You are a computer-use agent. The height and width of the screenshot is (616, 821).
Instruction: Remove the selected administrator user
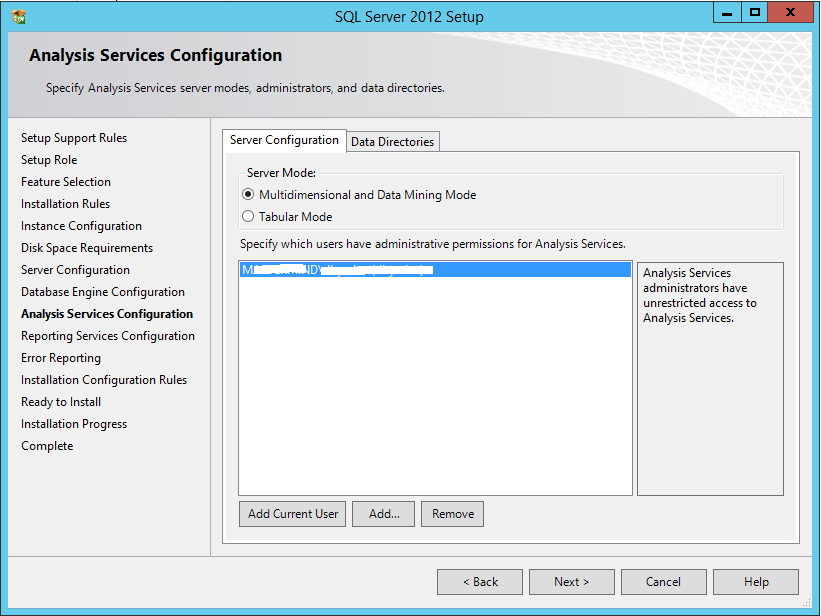453,514
